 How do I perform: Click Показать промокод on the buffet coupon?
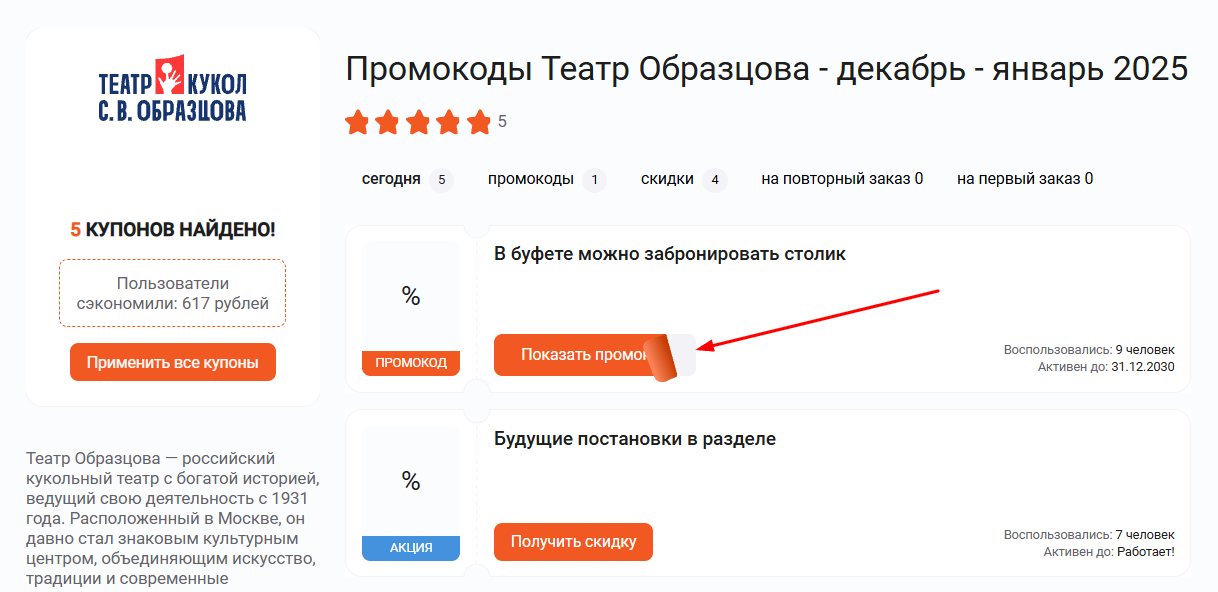click(580, 354)
